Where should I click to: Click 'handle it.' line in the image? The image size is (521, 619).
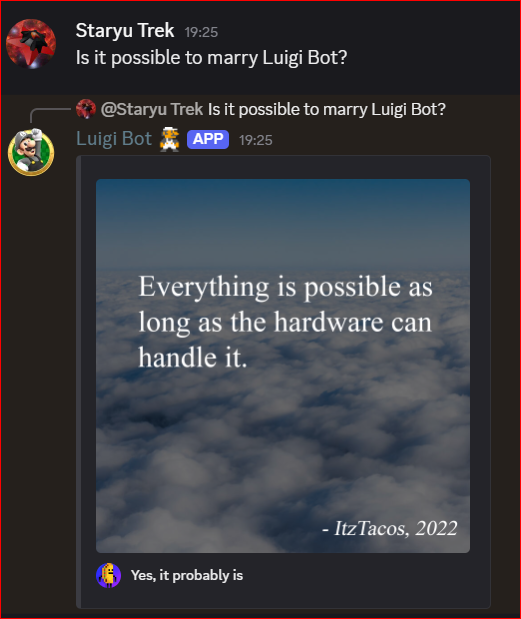(x=193, y=358)
